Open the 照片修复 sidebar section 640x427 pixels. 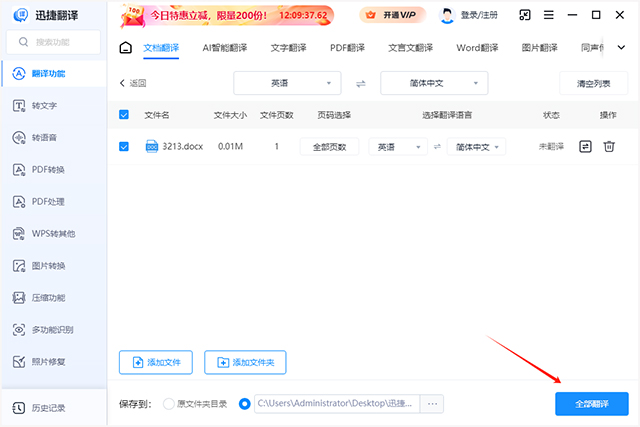(x=53, y=362)
